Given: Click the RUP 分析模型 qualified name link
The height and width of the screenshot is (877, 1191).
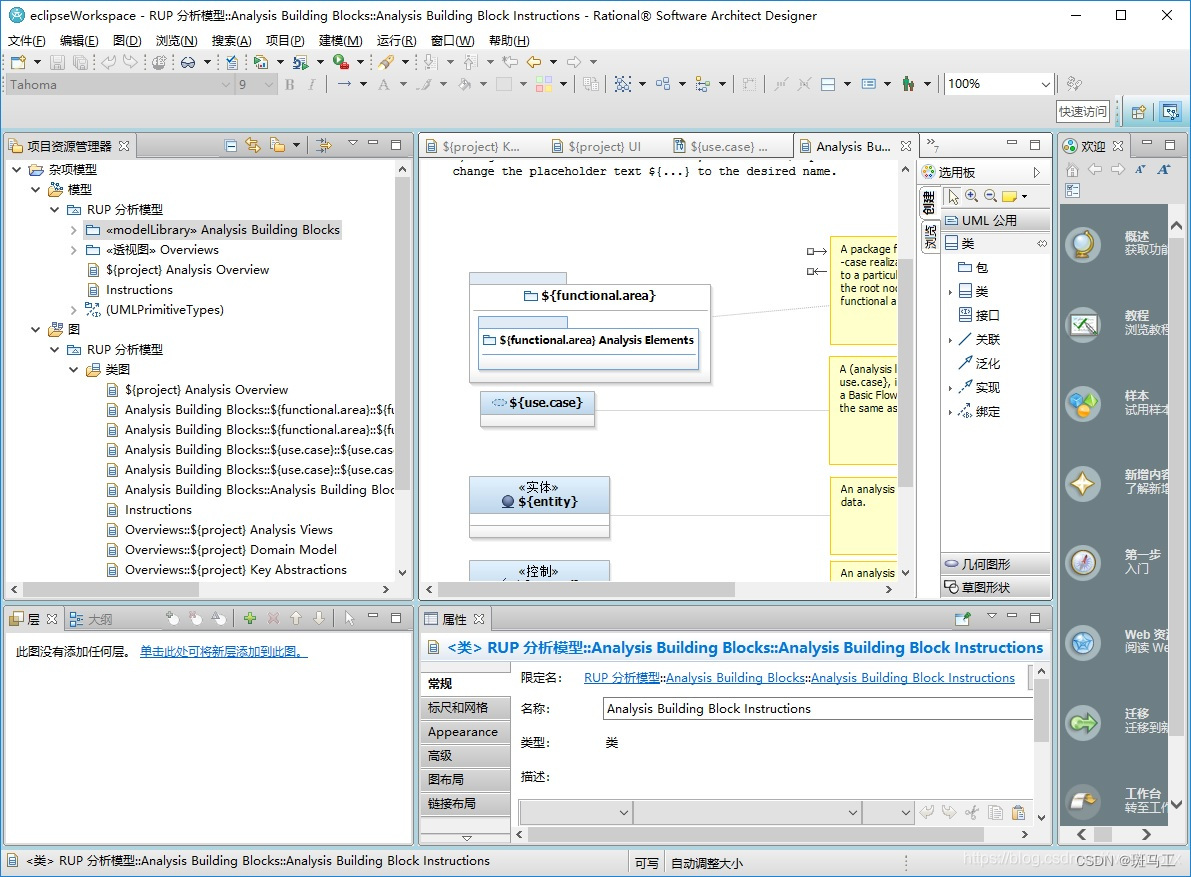Looking at the screenshot, I should point(622,677).
